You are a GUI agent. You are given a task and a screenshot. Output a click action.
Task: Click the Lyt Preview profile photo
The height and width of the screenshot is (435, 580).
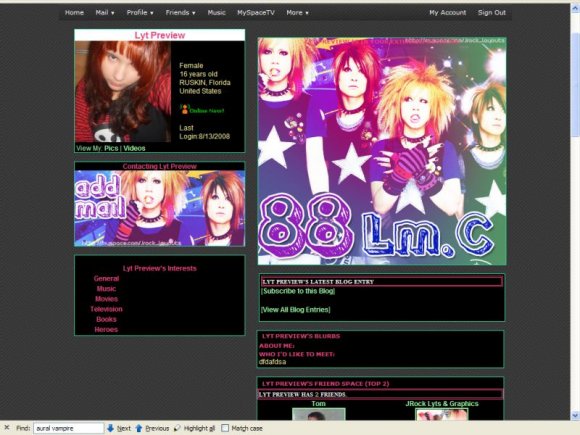point(123,92)
